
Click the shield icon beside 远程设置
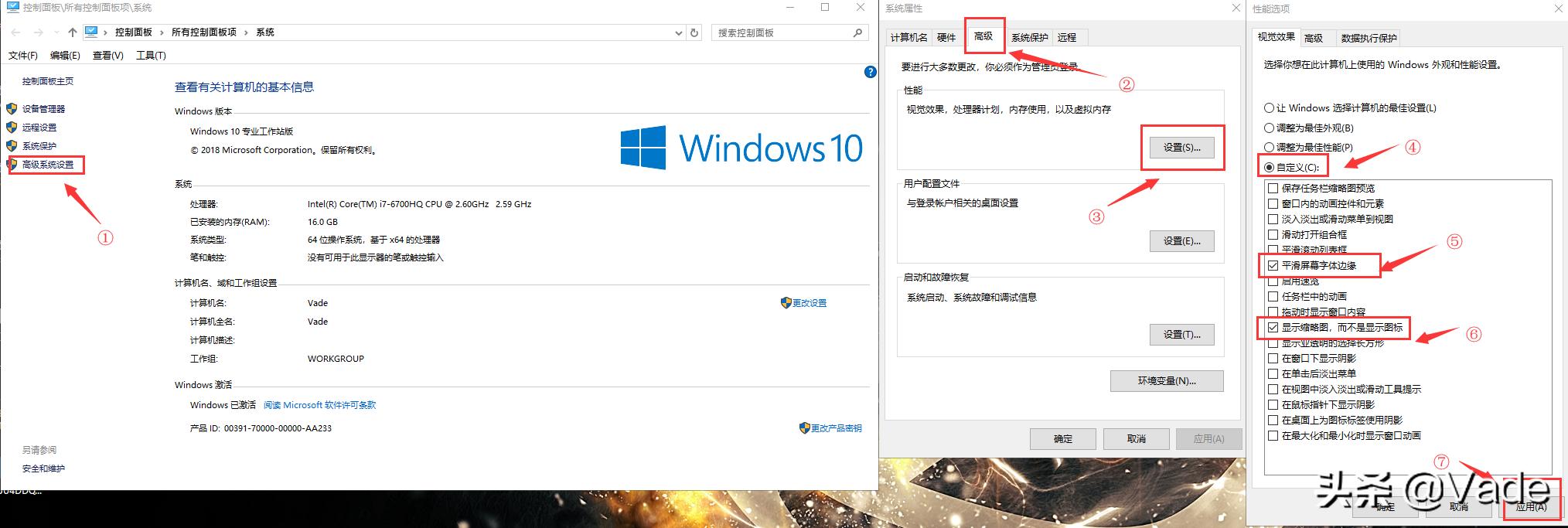click(12, 128)
